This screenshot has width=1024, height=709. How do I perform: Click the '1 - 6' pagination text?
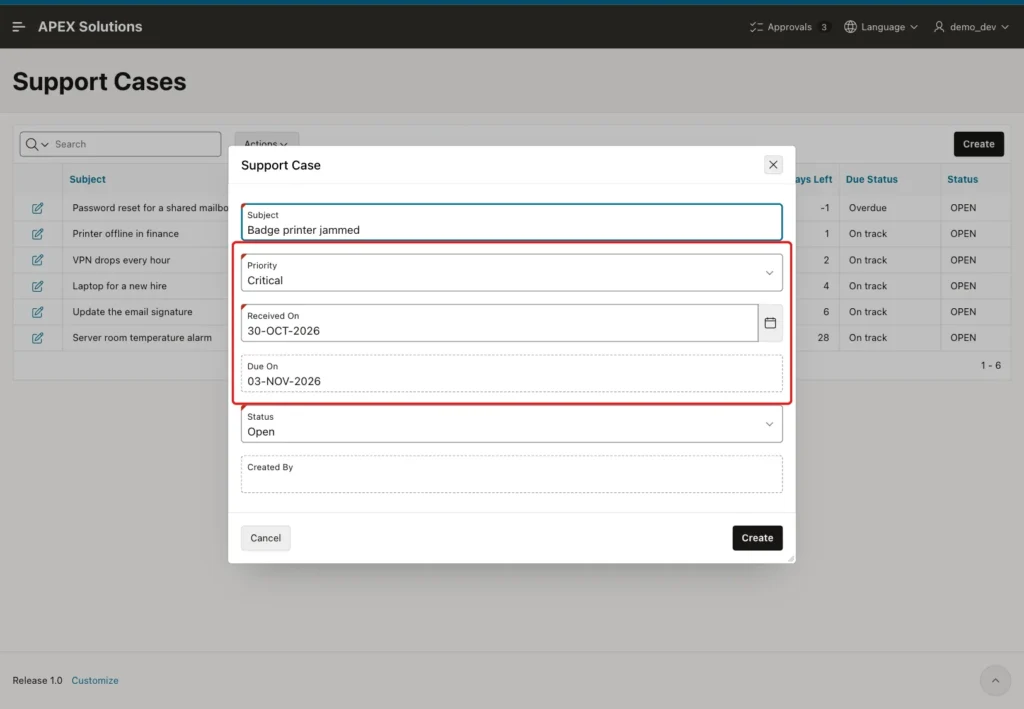pos(990,366)
